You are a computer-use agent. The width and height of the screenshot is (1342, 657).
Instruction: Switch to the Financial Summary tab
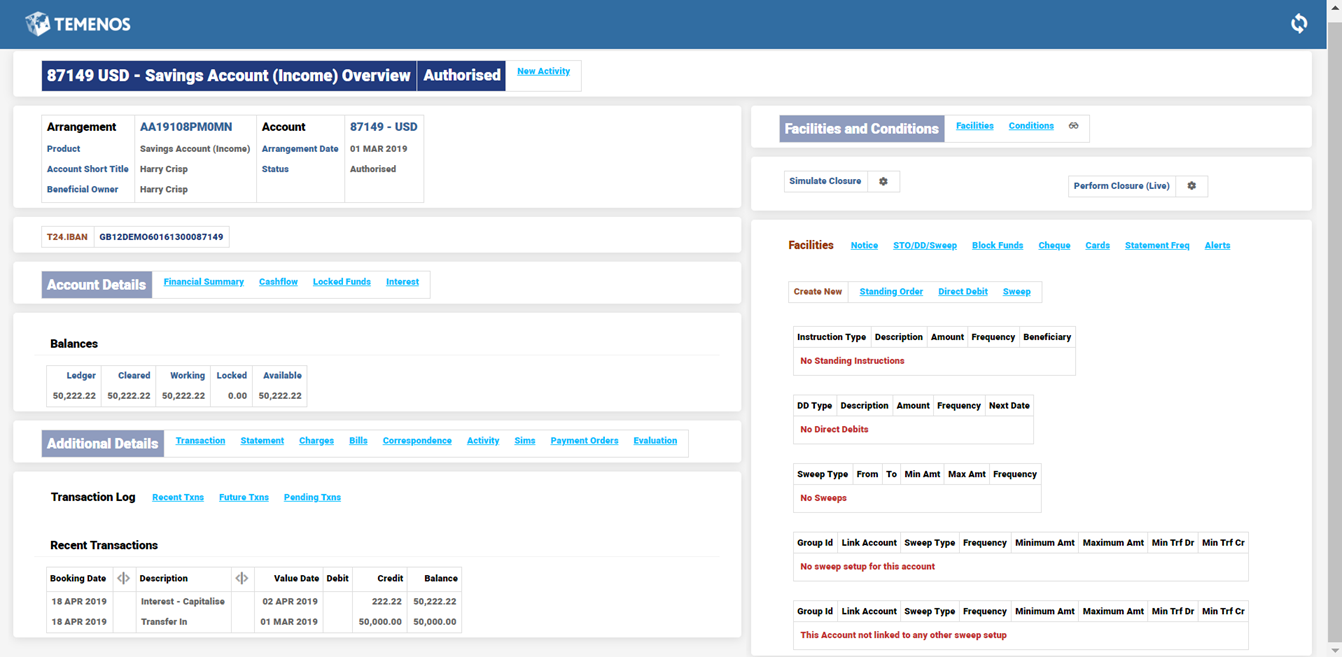tap(203, 282)
